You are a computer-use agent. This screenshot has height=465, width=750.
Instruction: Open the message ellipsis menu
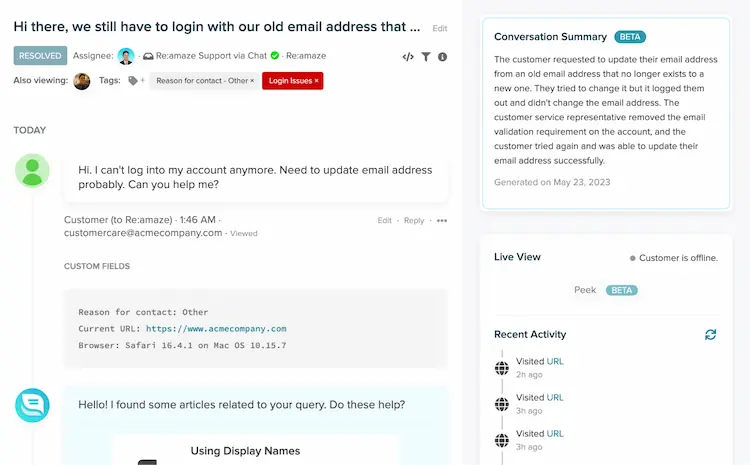pos(442,221)
